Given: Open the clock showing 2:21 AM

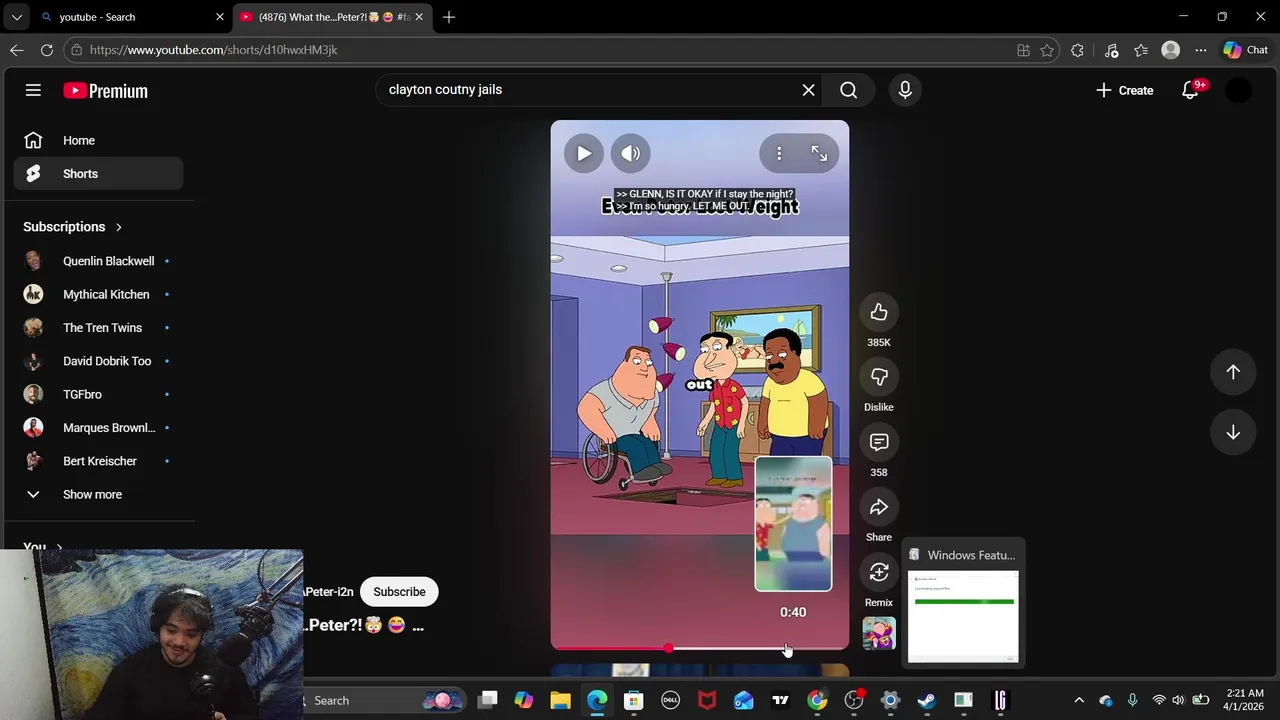Looking at the screenshot, I should pos(1244,700).
